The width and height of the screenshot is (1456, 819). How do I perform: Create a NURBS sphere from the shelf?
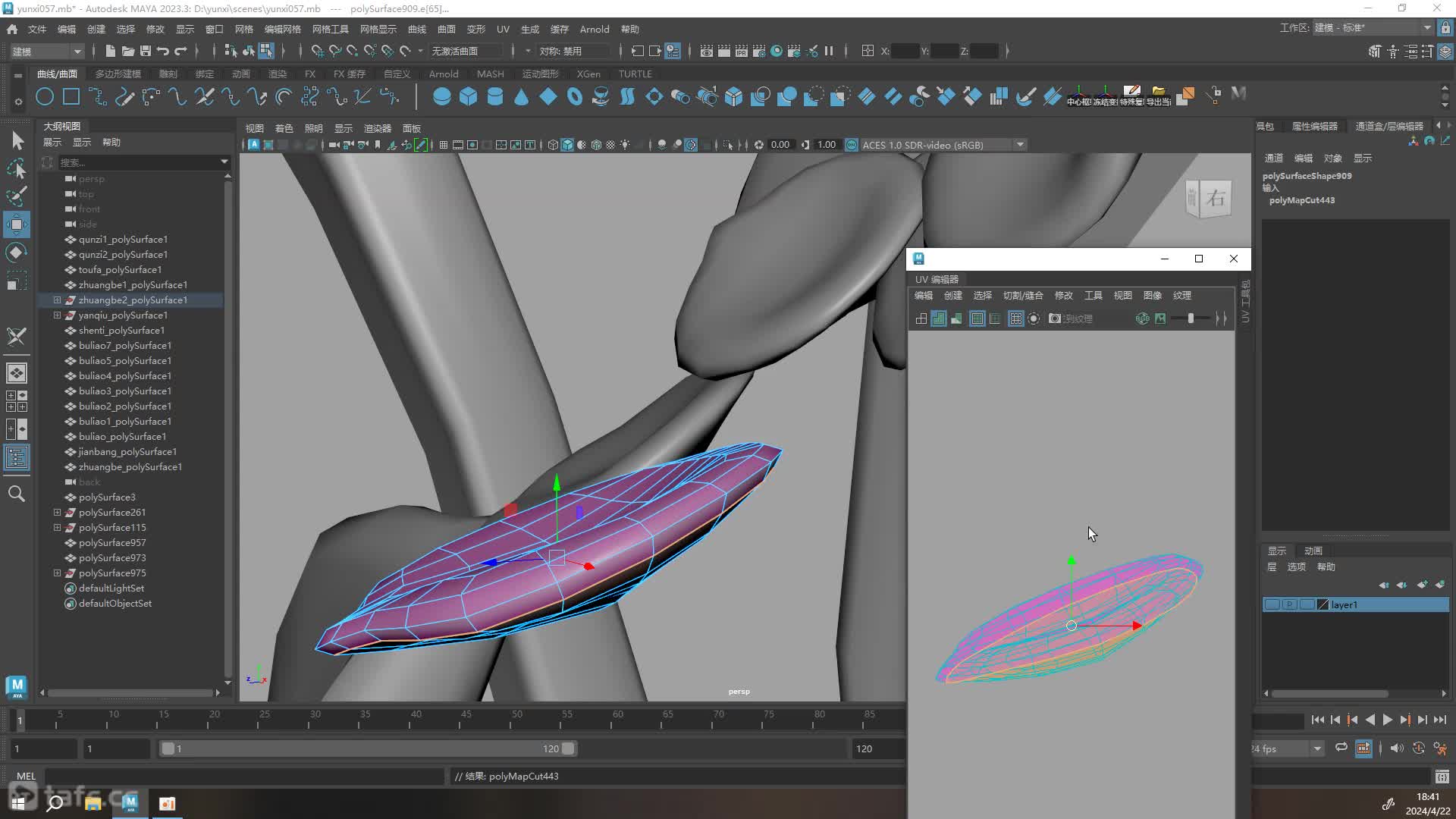(x=441, y=96)
